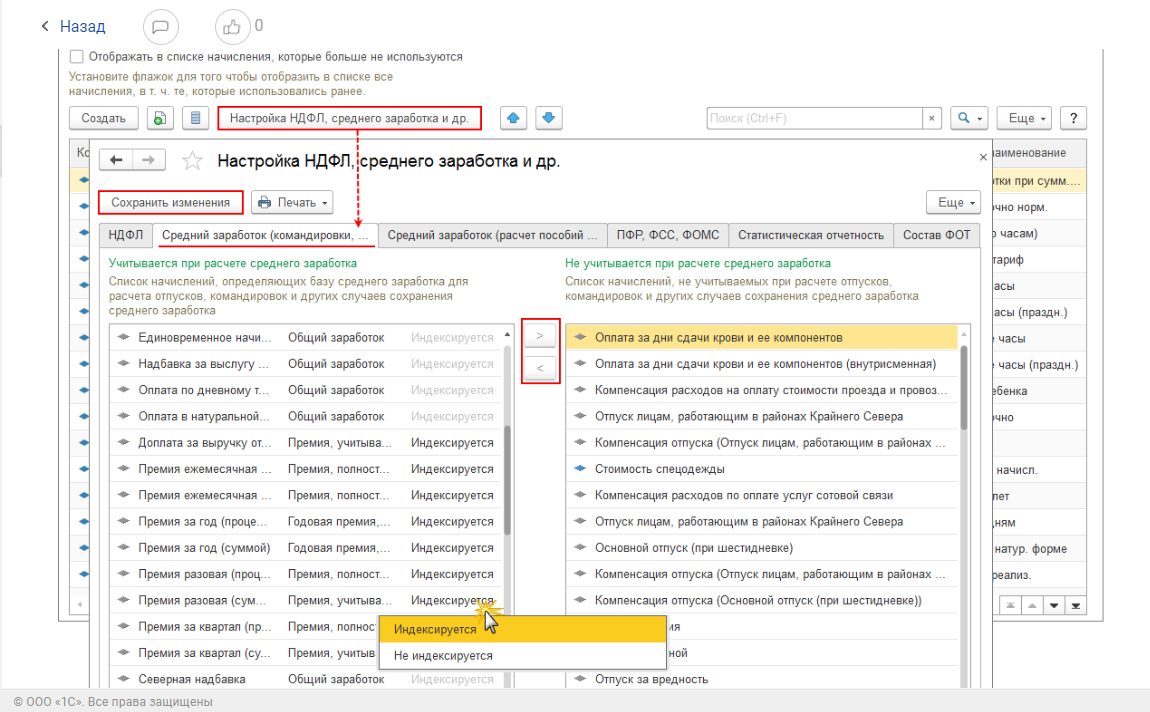Click the Создать button

point(104,118)
